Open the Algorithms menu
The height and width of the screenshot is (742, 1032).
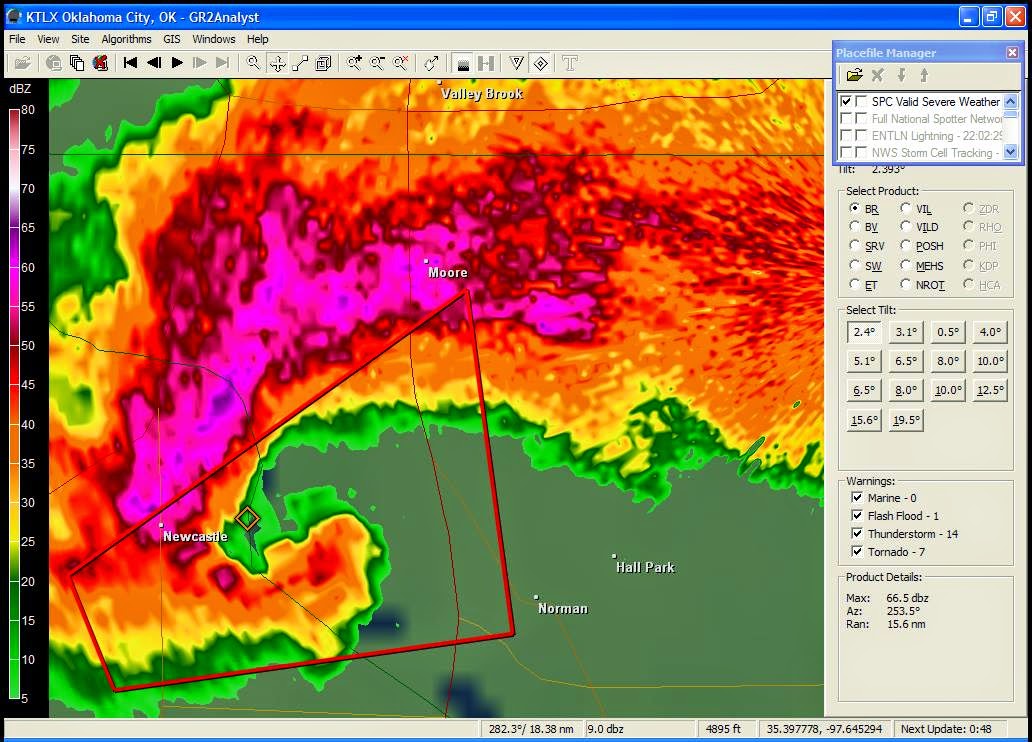click(126, 39)
